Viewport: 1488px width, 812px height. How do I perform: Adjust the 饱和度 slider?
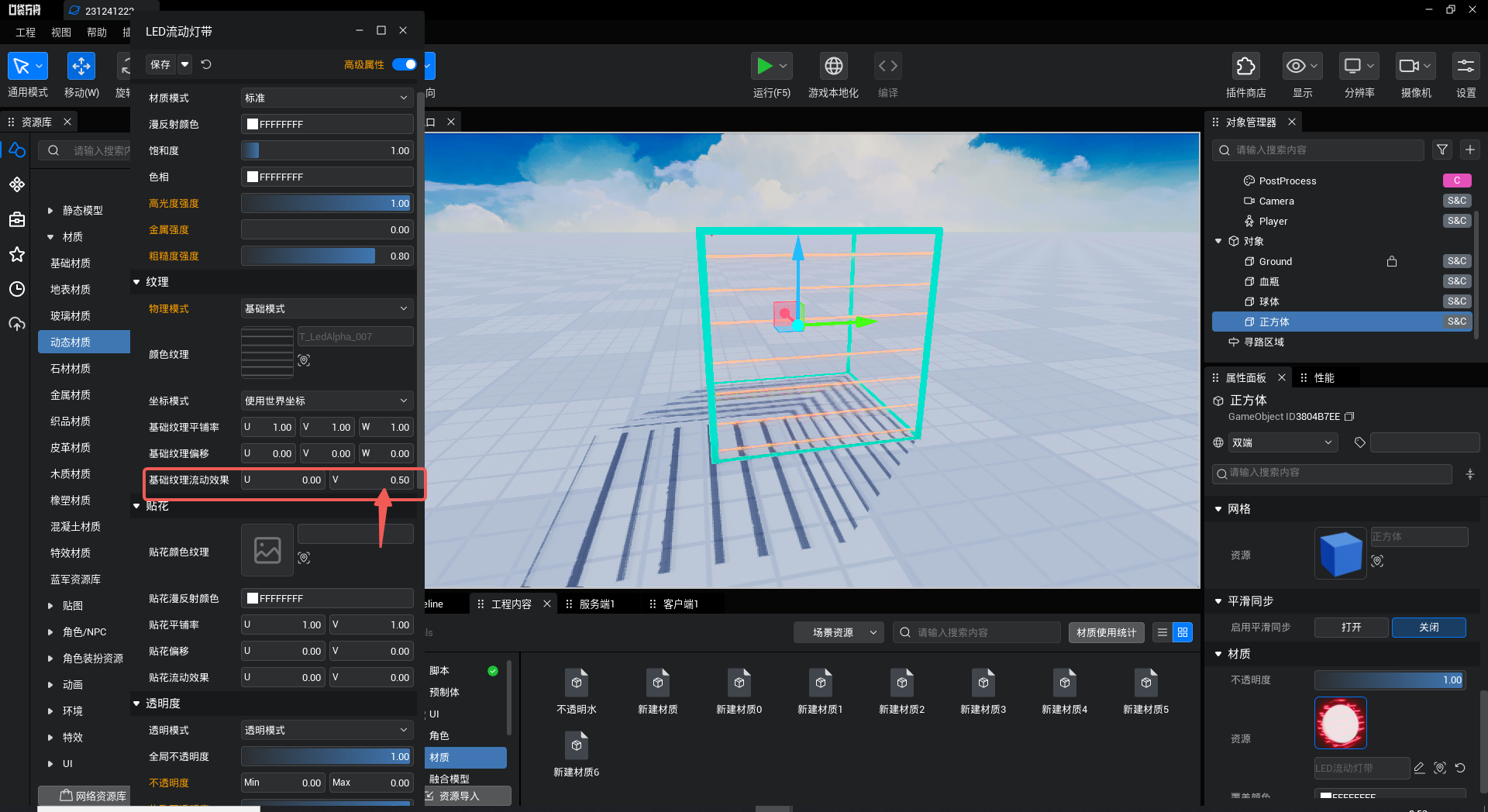tap(326, 150)
